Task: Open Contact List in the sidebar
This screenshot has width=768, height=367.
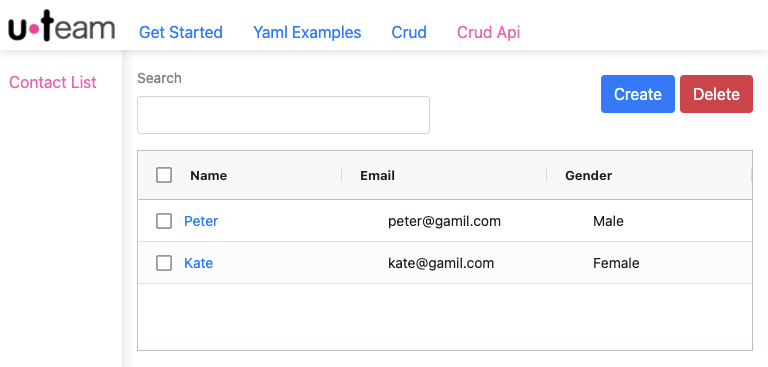Action: (x=53, y=82)
